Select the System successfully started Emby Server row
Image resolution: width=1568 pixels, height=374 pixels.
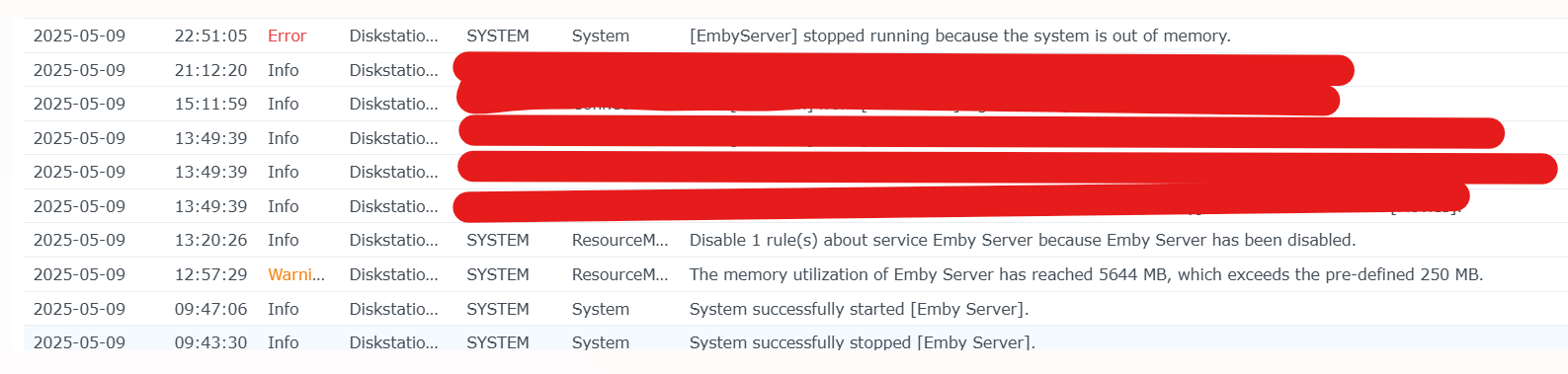pos(795,309)
